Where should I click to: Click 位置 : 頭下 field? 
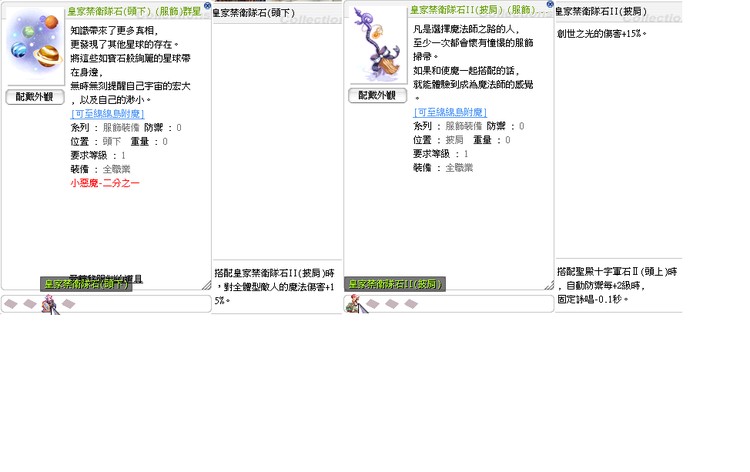pyautogui.click(x=96, y=142)
